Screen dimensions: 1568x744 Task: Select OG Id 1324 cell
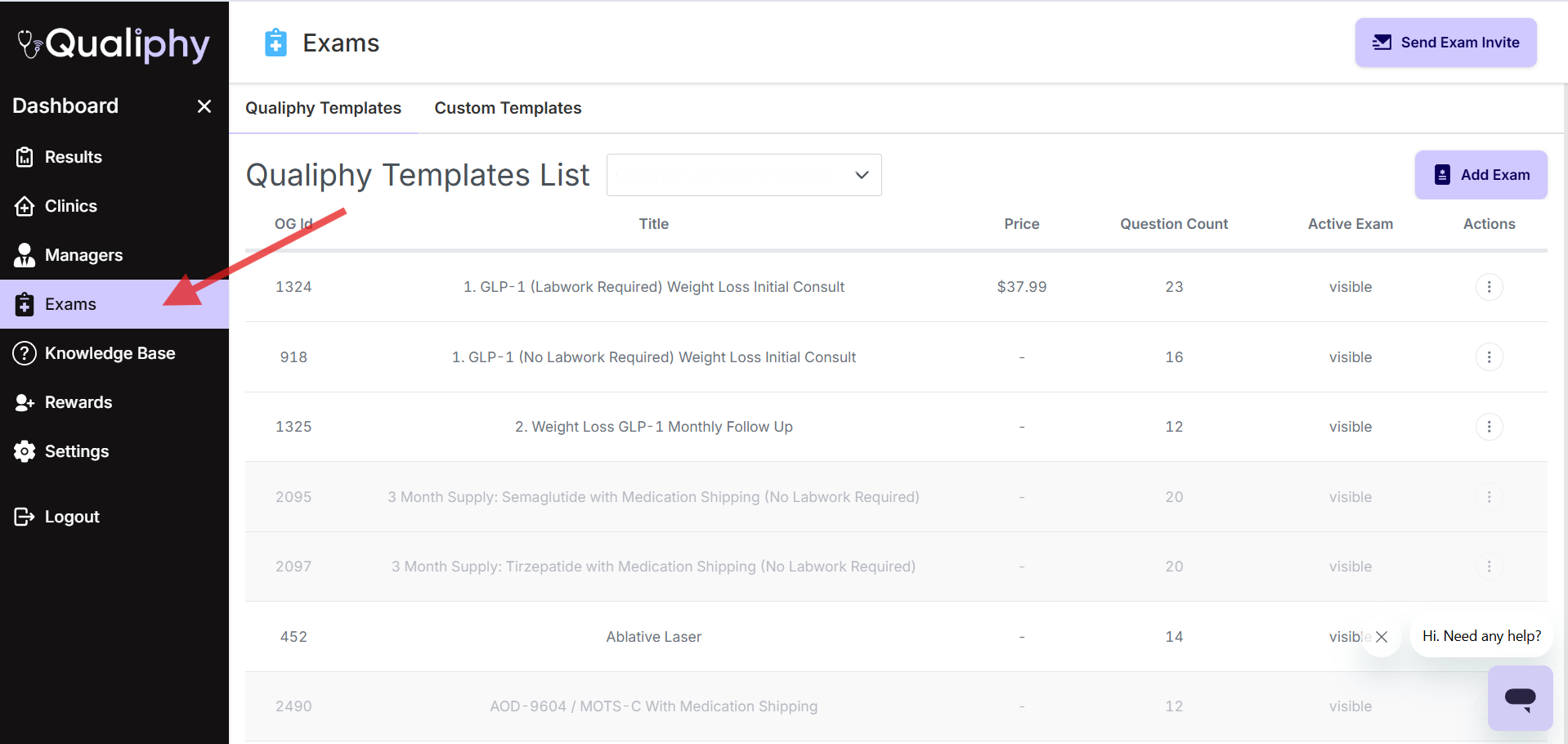pyautogui.click(x=293, y=287)
